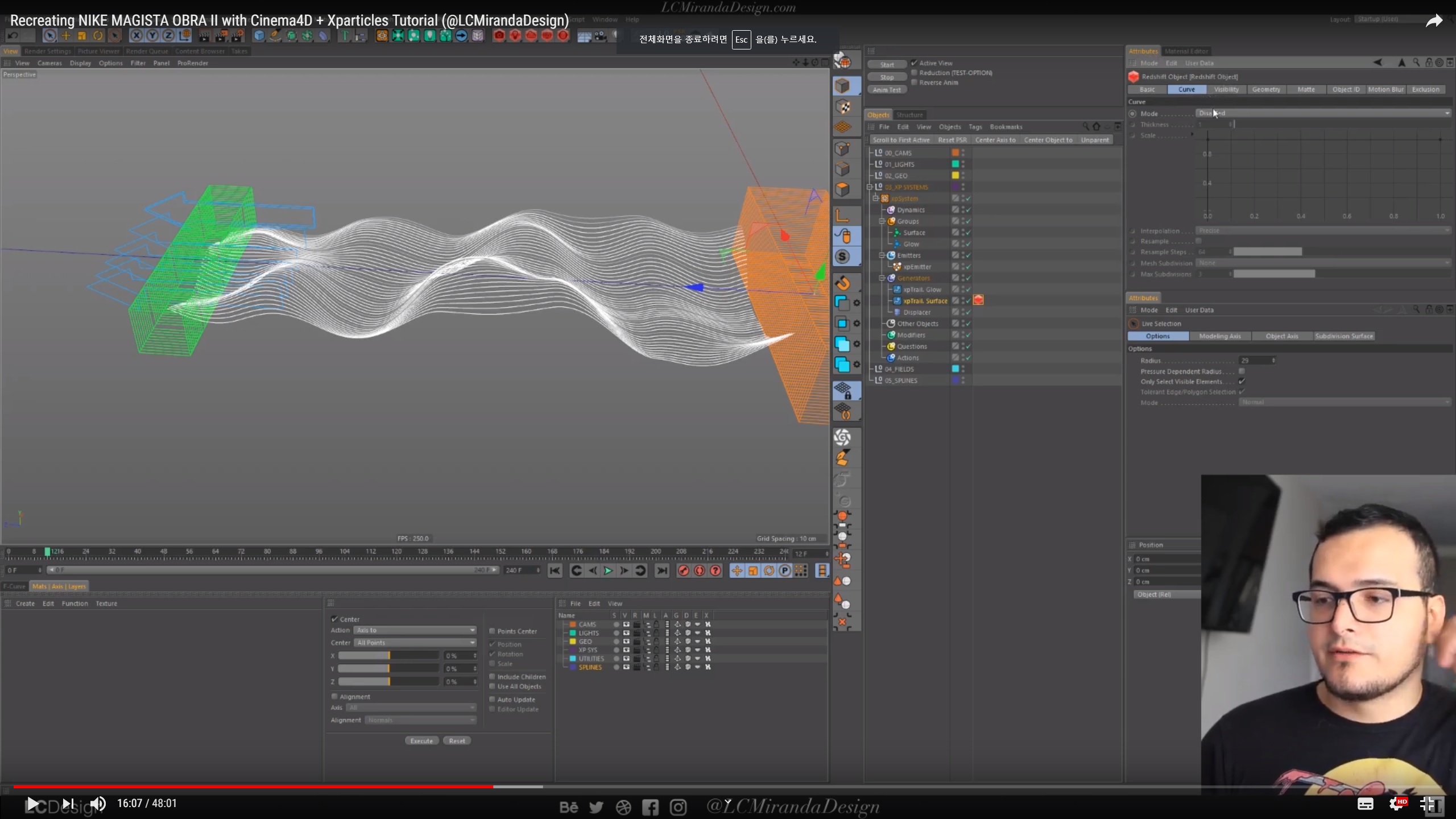This screenshot has height=819, width=1456.
Task: Click the Record Active Objects red key button
Action: click(x=684, y=570)
